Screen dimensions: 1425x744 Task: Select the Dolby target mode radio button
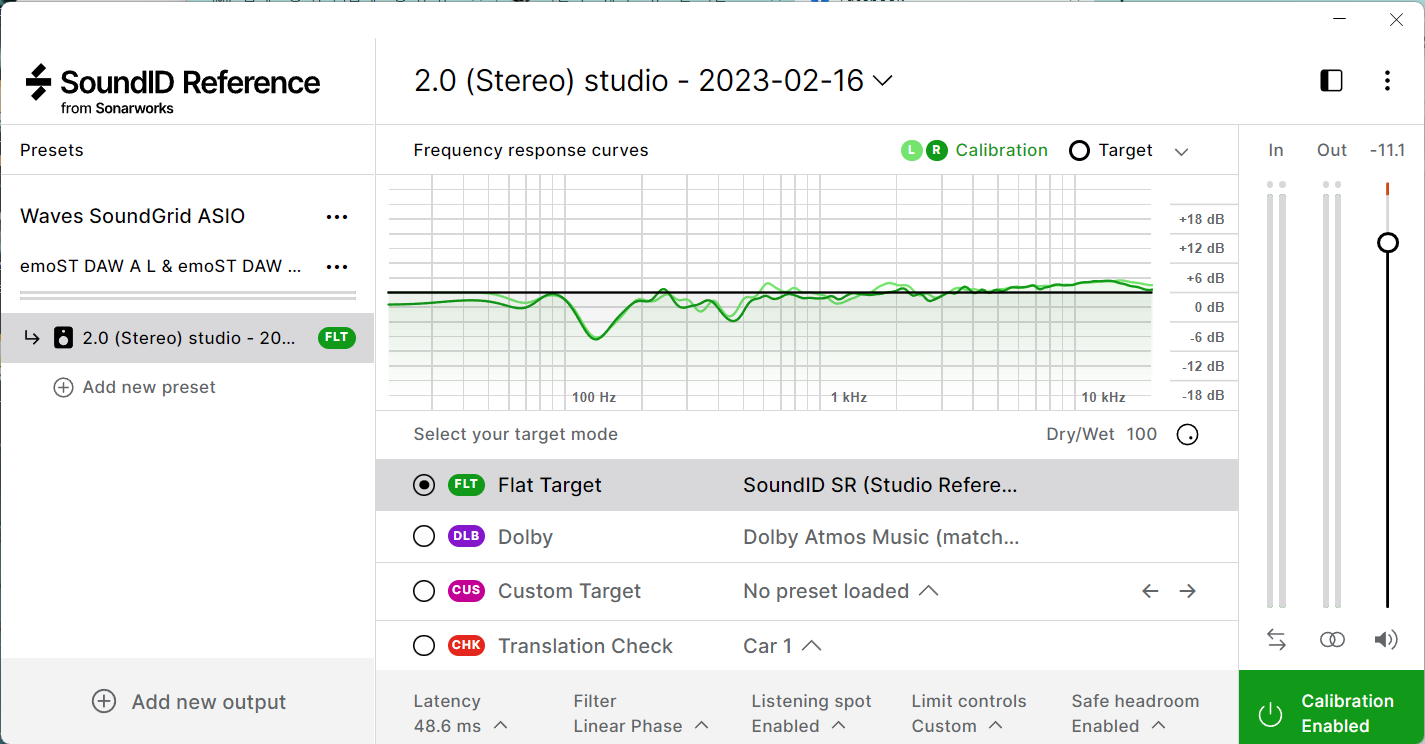[424, 537]
